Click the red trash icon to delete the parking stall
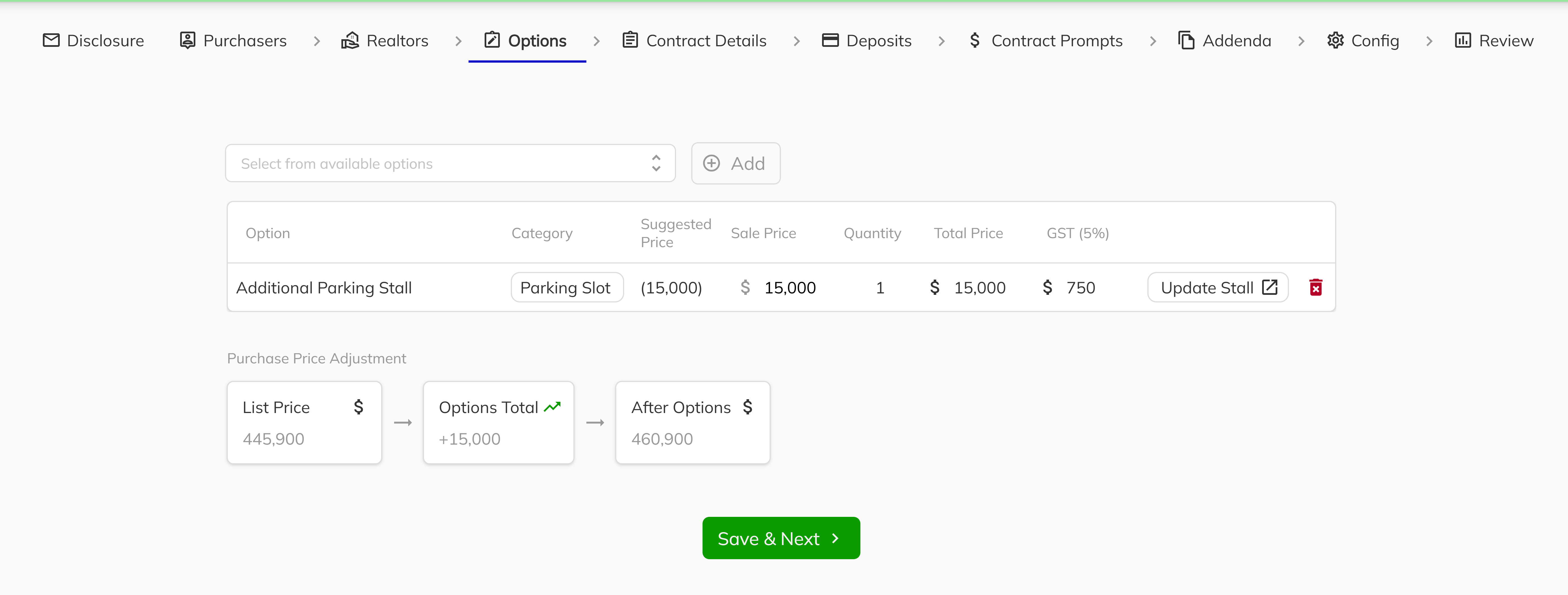 pos(1316,287)
